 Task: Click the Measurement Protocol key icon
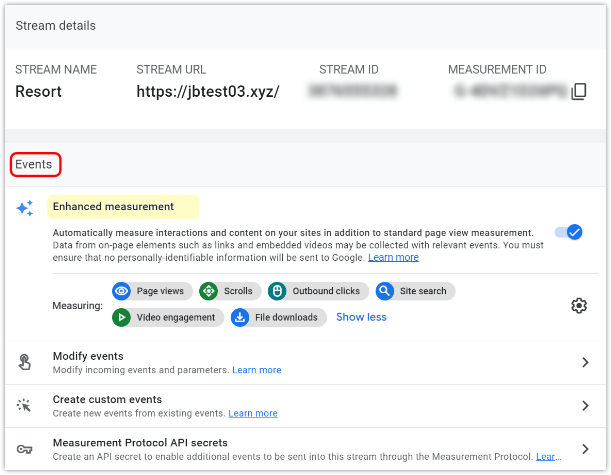pyautogui.click(x=25, y=449)
